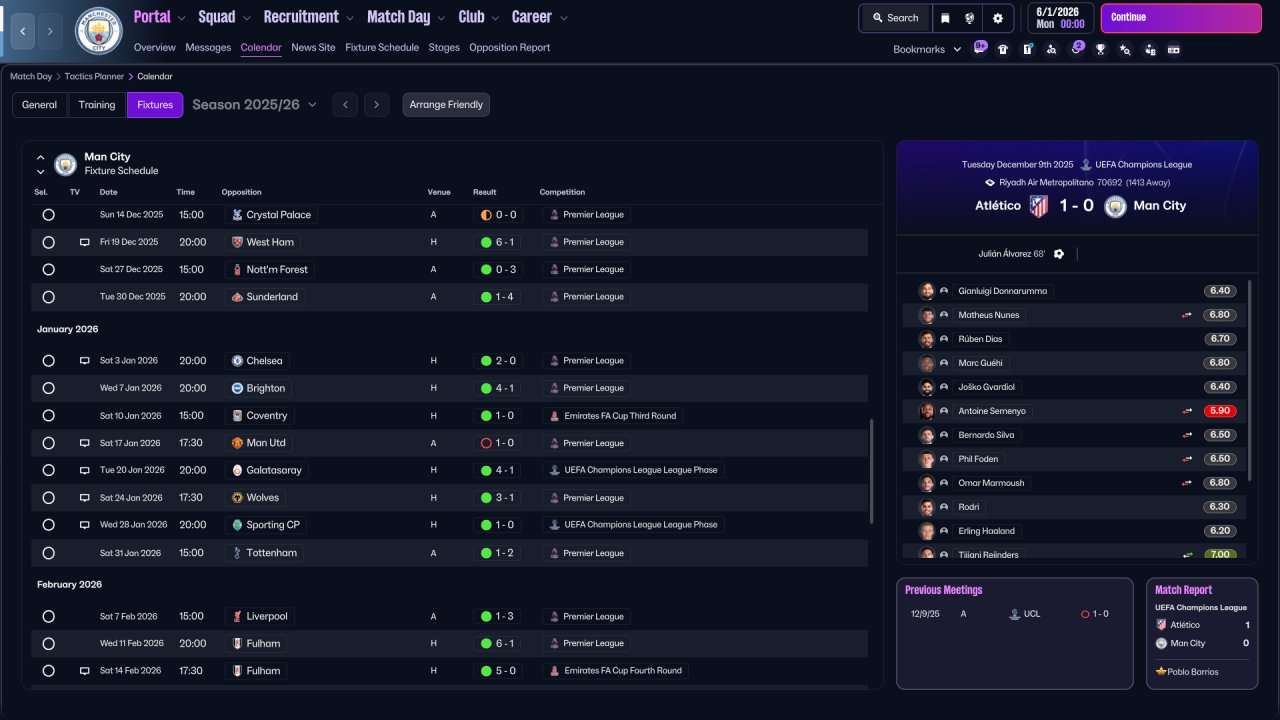The width and height of the screenshot is (1280, 720).
Task: Open the bookmark icon beside Search
Action: coord(945,18)
